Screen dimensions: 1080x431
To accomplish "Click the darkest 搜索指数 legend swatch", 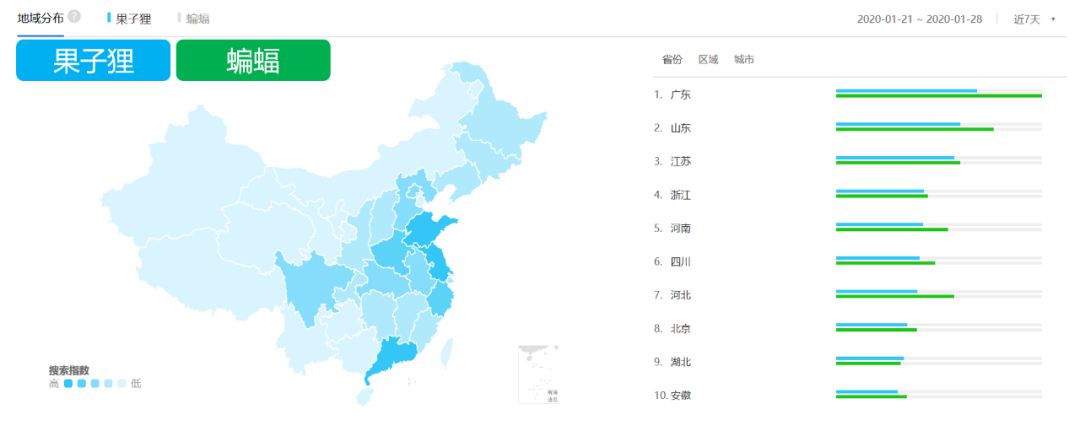I will pyautogui.click(x=68, y=383).
